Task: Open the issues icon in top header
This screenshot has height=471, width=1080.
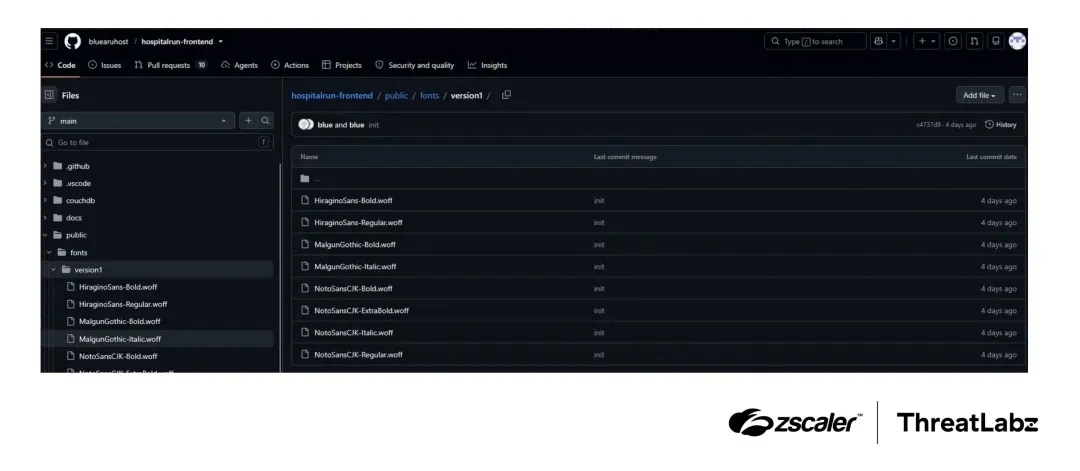Action: [x=953, y=41]
